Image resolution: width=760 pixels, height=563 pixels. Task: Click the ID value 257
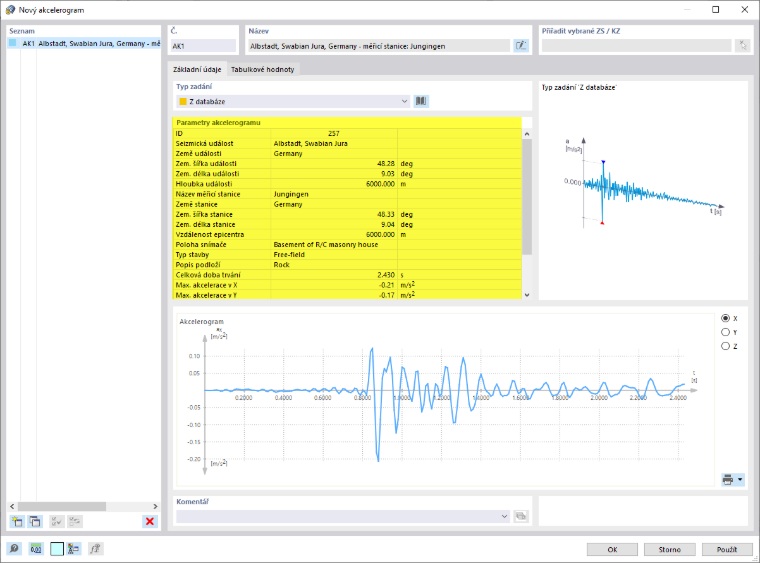click(x=333, y=133)
